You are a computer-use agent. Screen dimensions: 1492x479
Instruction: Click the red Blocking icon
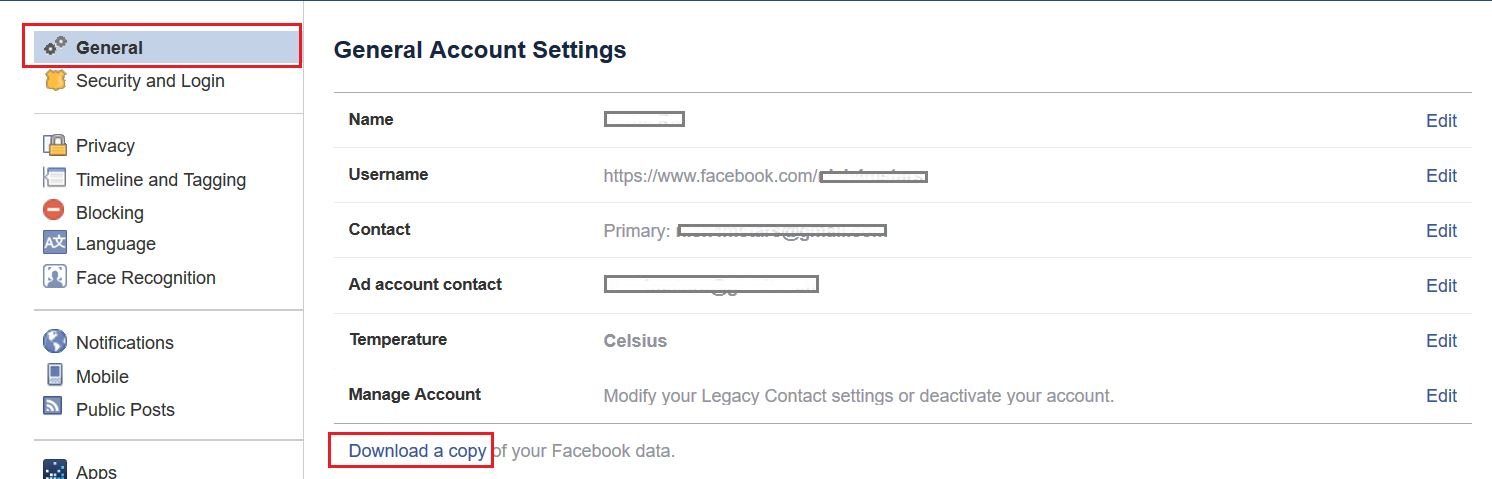click(x=54, y=211)
